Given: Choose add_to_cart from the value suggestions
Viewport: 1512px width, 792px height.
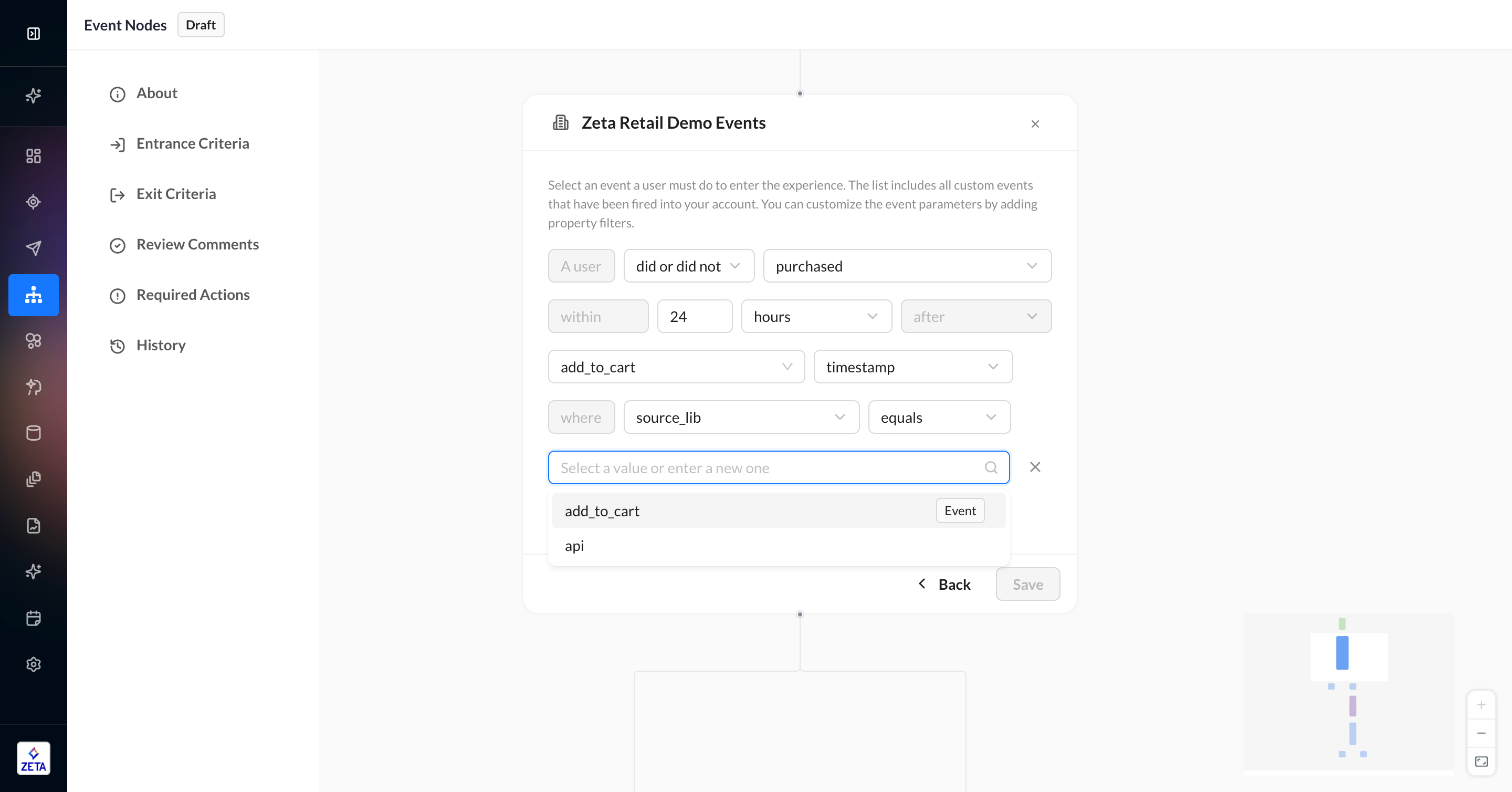Looking at the screenshot, I should click(778, 512).
